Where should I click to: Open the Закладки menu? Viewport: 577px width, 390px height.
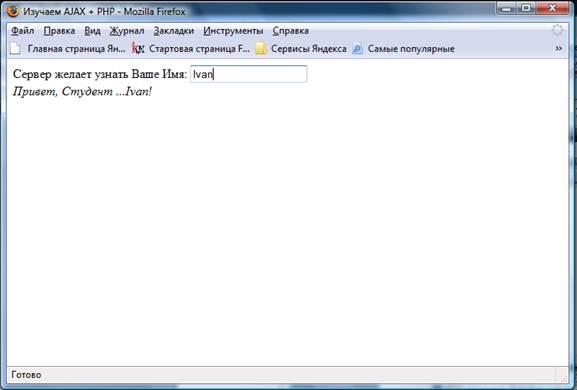pos(174,31)
